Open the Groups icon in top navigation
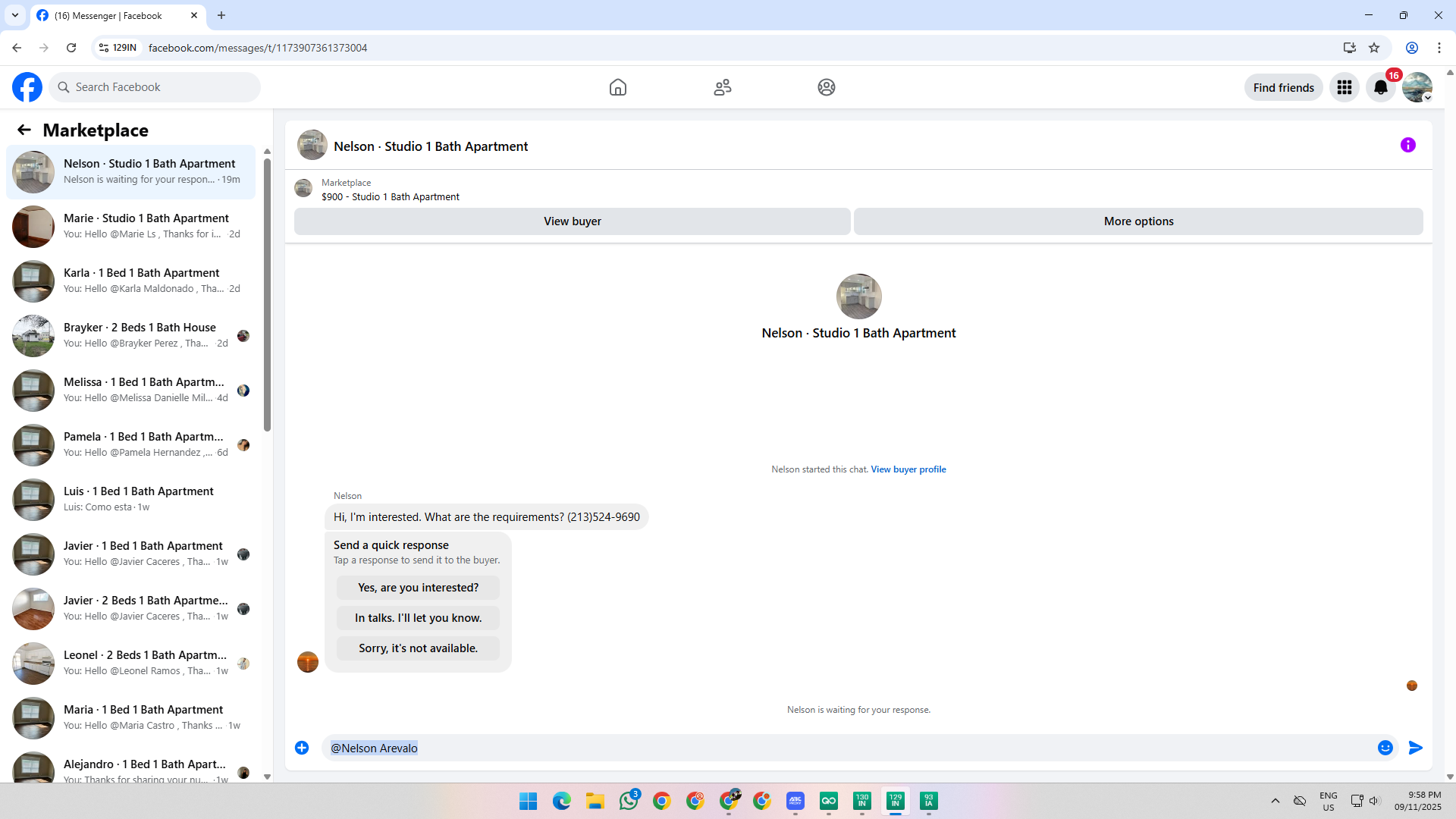This screenshot has height=819, width=1456. point(827,87)
